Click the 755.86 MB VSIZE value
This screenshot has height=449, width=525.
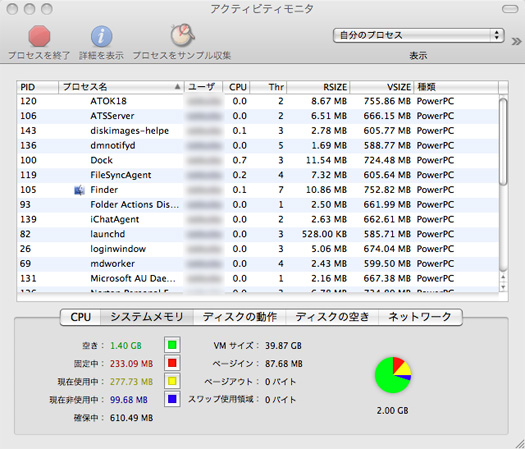387,101
